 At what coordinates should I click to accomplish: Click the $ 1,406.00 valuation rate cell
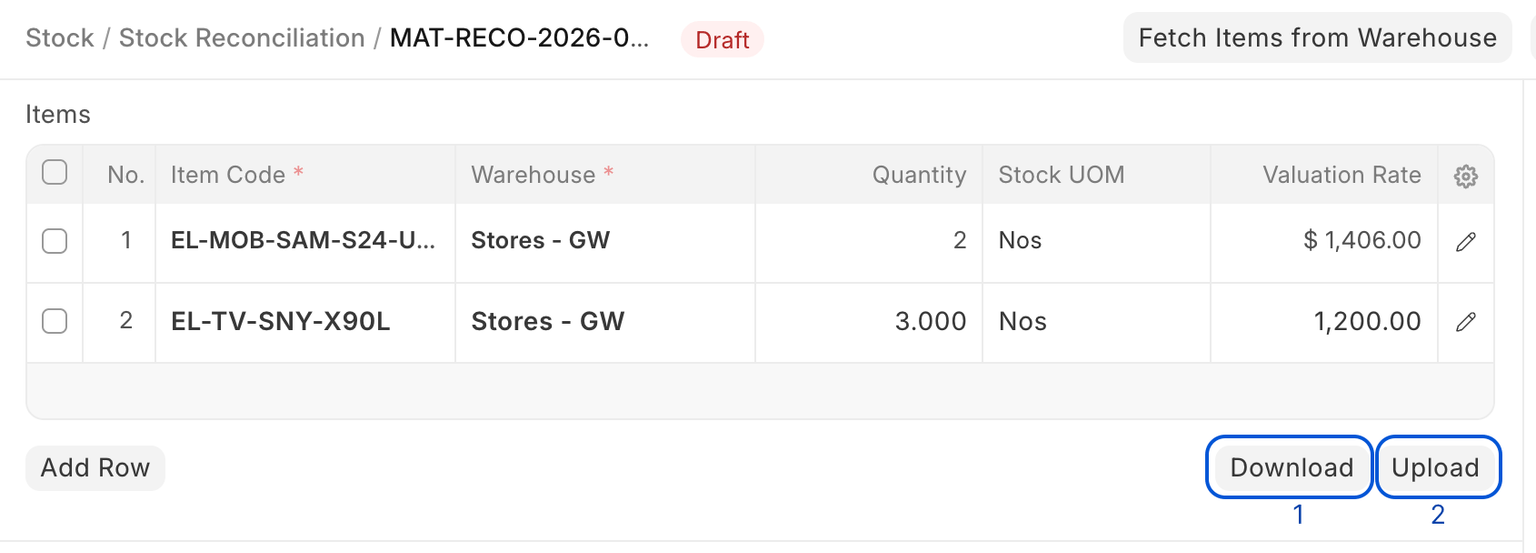(x=1323, y=241)
